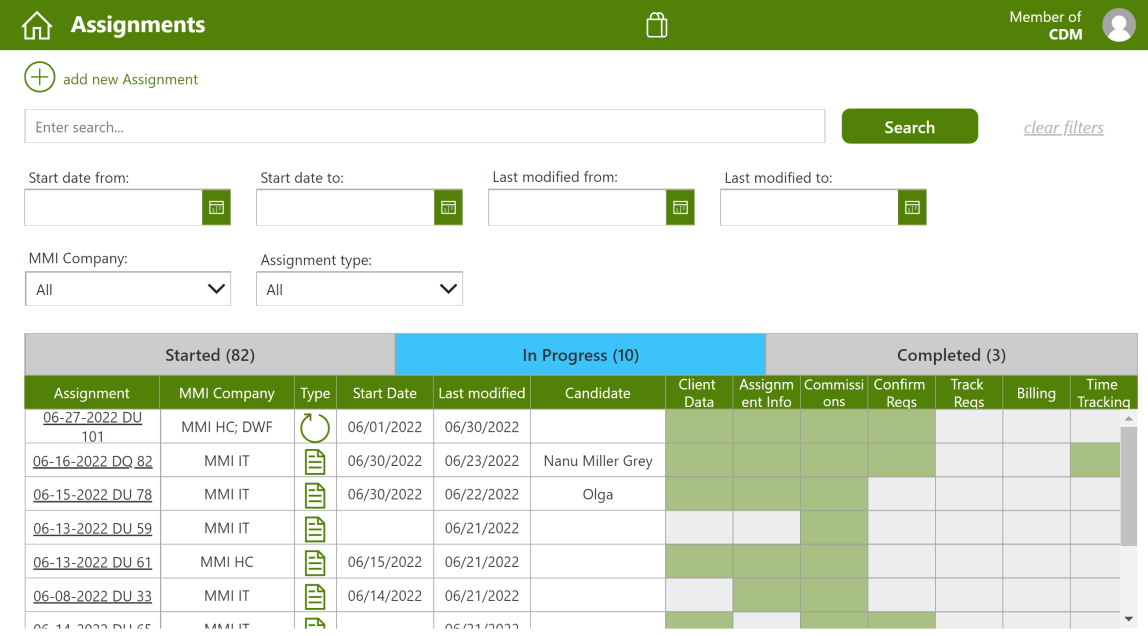Open the calendar picker for Last modified from
Image resolution: width=1148 pixels, height=636 pixels.
click(x=680, y=207)
